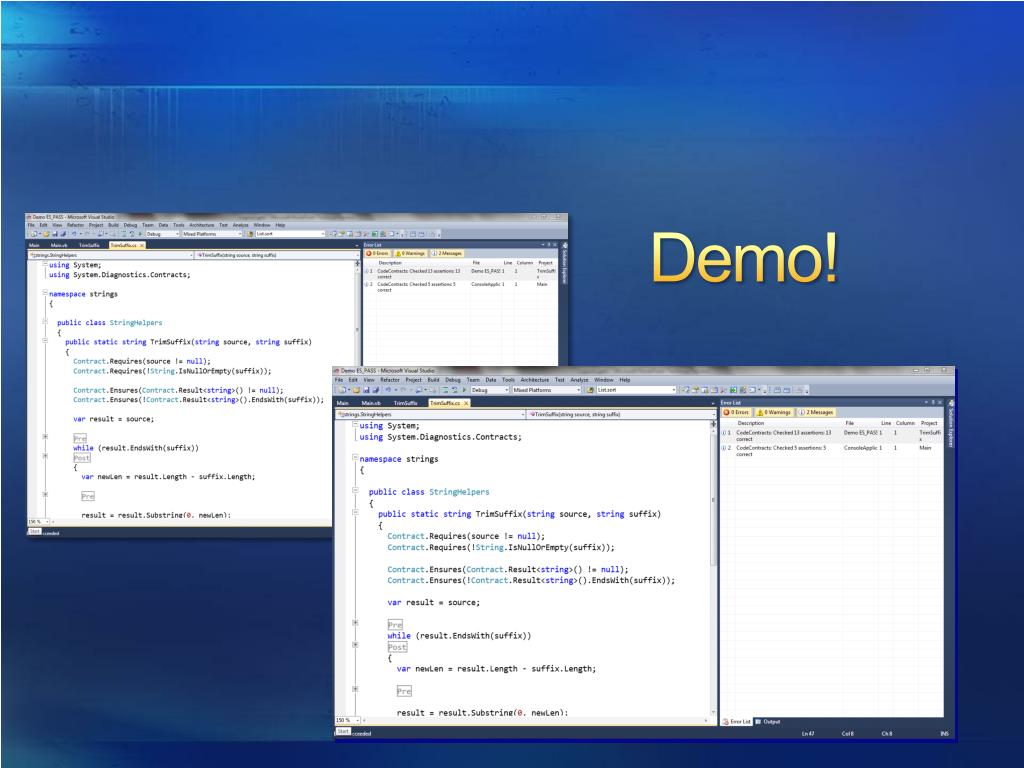Click 'Ln 47' in front window status bar
This screenshot has width=1024, height=768.
point(808,733)
